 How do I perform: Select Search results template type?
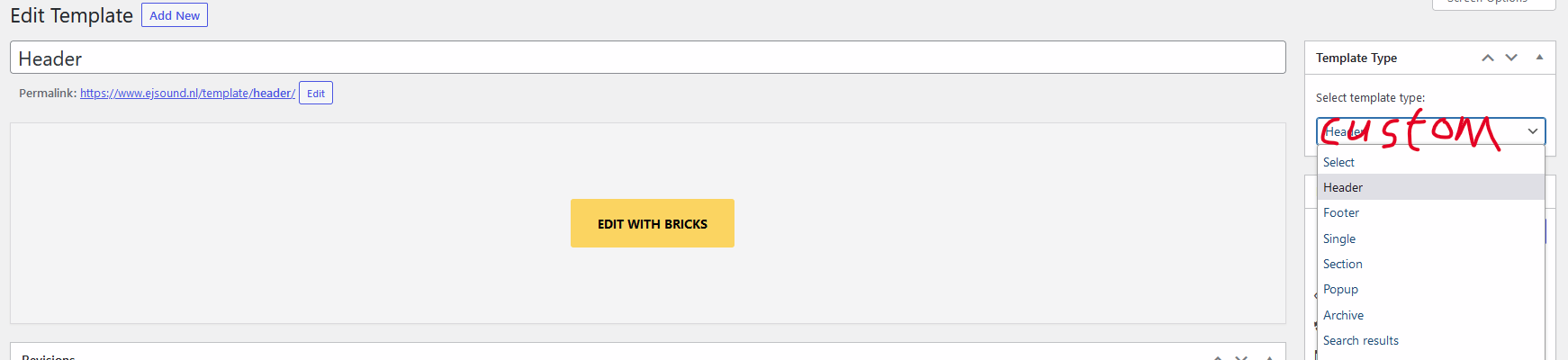(x=1360, y=340)
